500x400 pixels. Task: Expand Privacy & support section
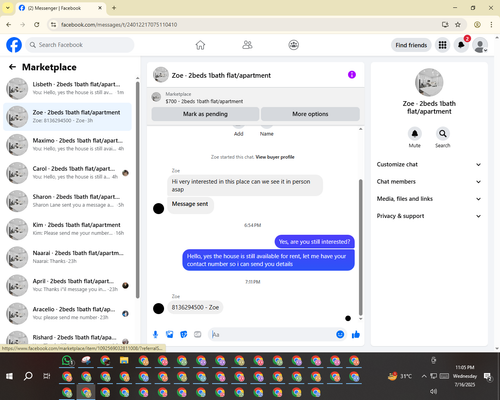(429, 216)
